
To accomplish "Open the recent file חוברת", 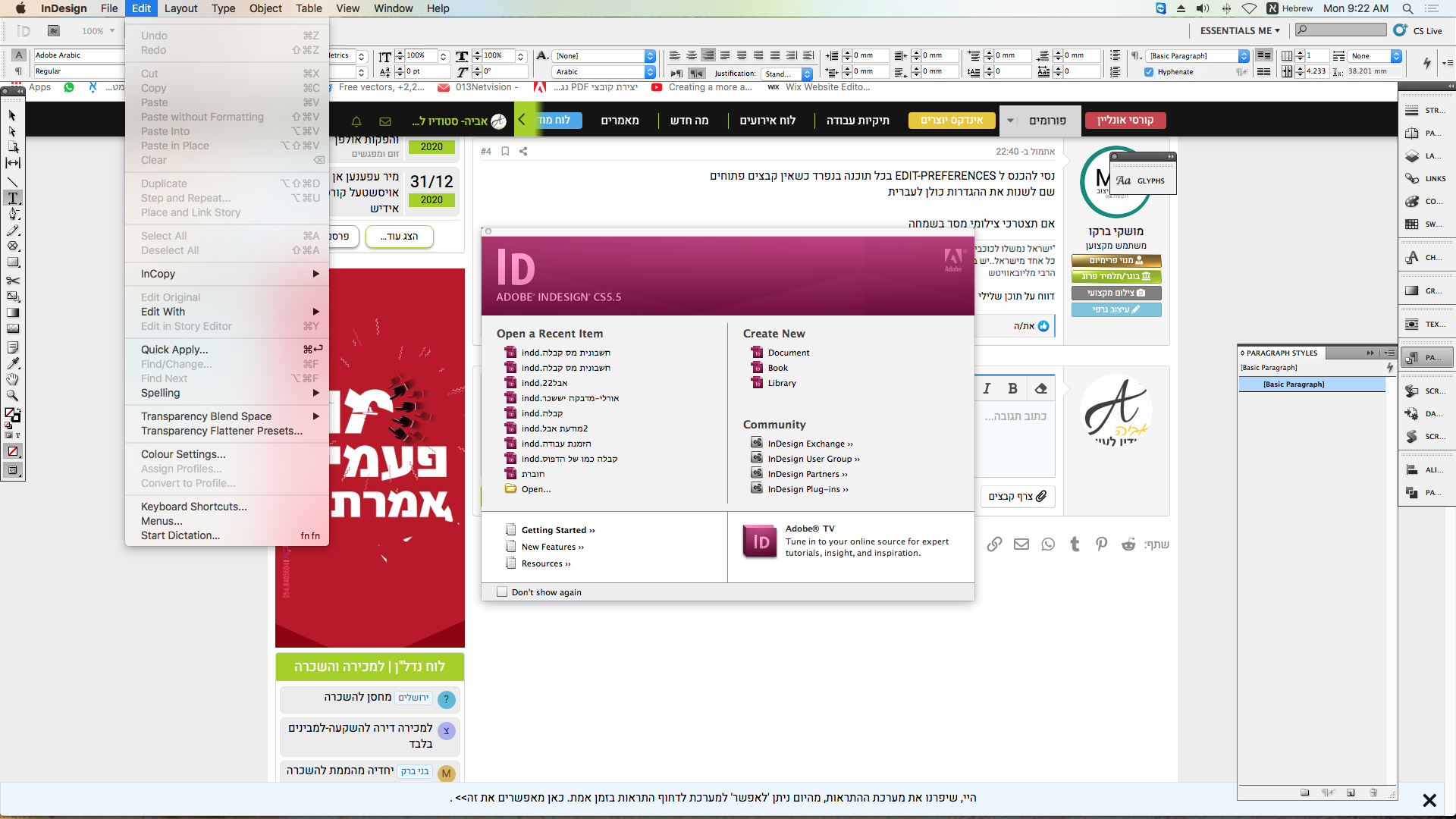I will [x=533, y=473].
